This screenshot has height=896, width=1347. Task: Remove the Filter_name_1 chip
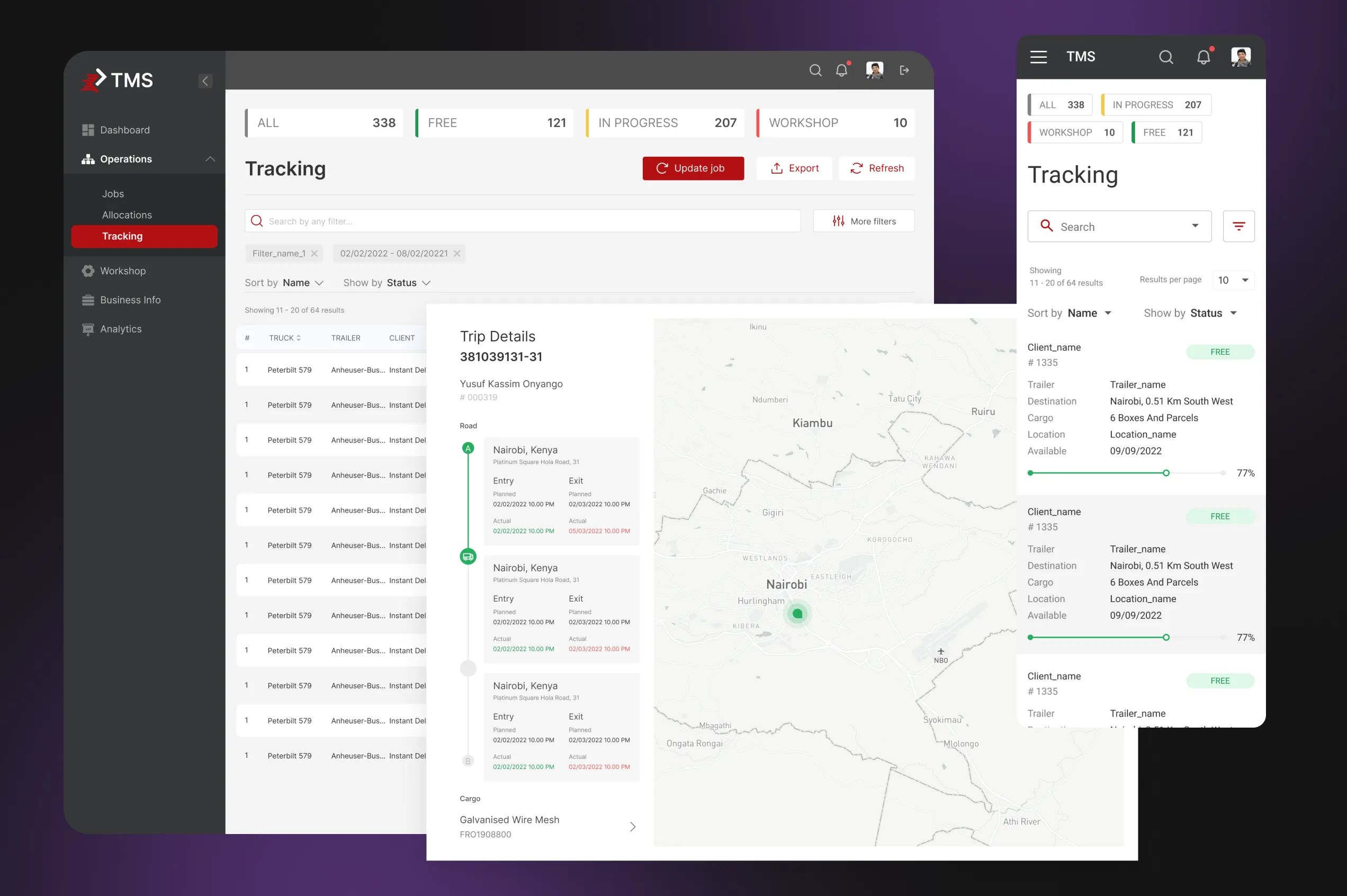[314, 254]
